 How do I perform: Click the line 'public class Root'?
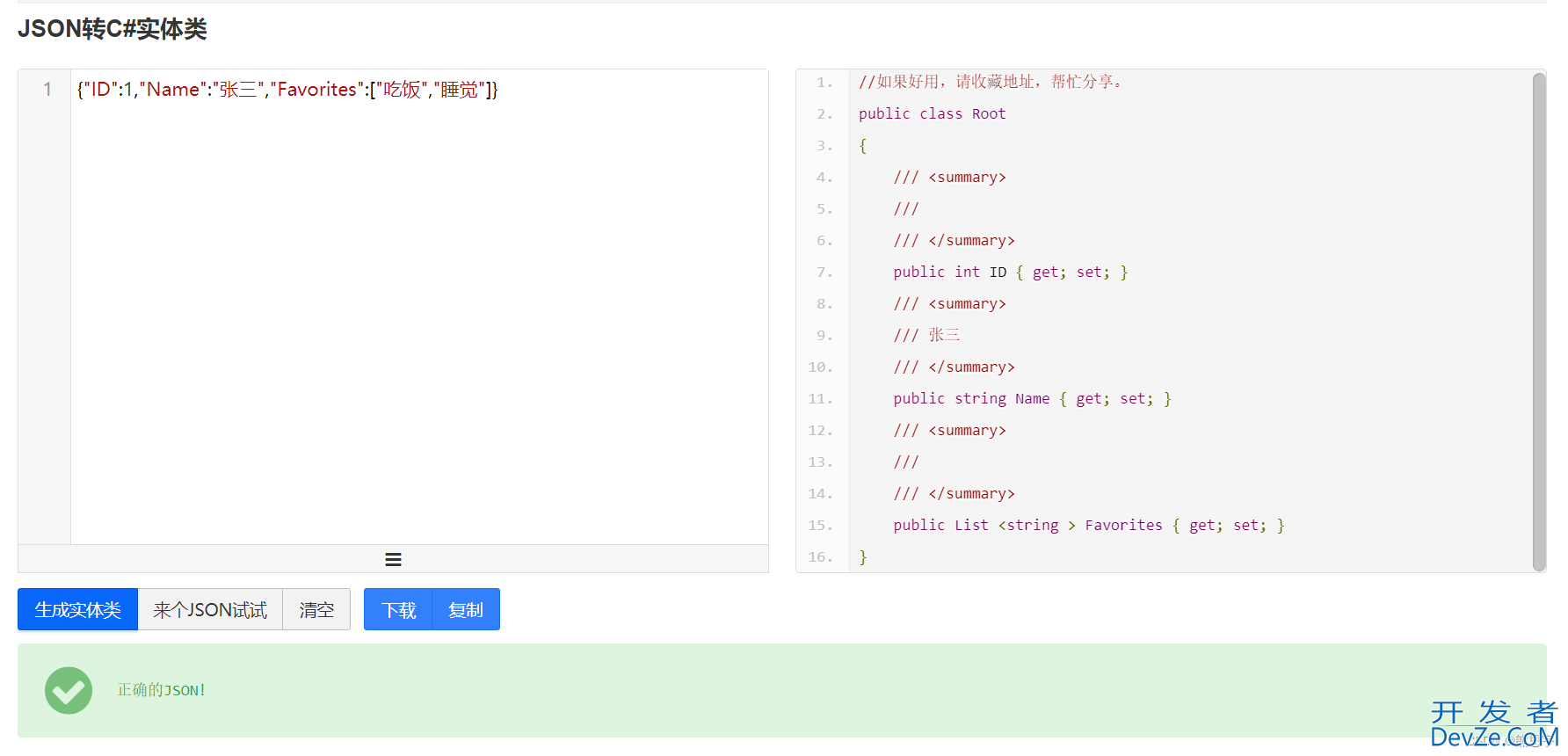[932, 113]
